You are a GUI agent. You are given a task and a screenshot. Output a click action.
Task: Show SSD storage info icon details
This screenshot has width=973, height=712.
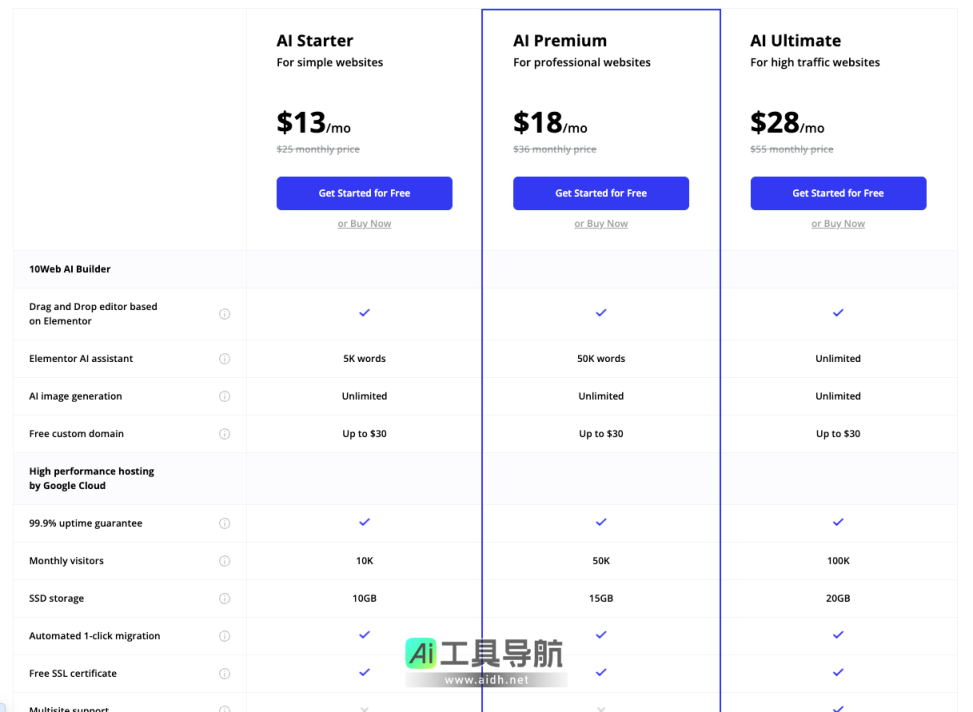(224, 599)
